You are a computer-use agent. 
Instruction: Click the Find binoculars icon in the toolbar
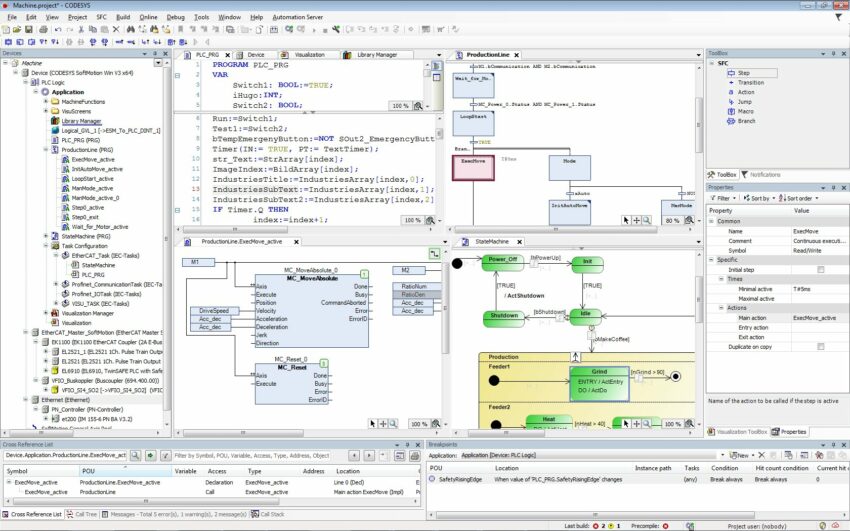pyautogui.click(x=131, y=29)
